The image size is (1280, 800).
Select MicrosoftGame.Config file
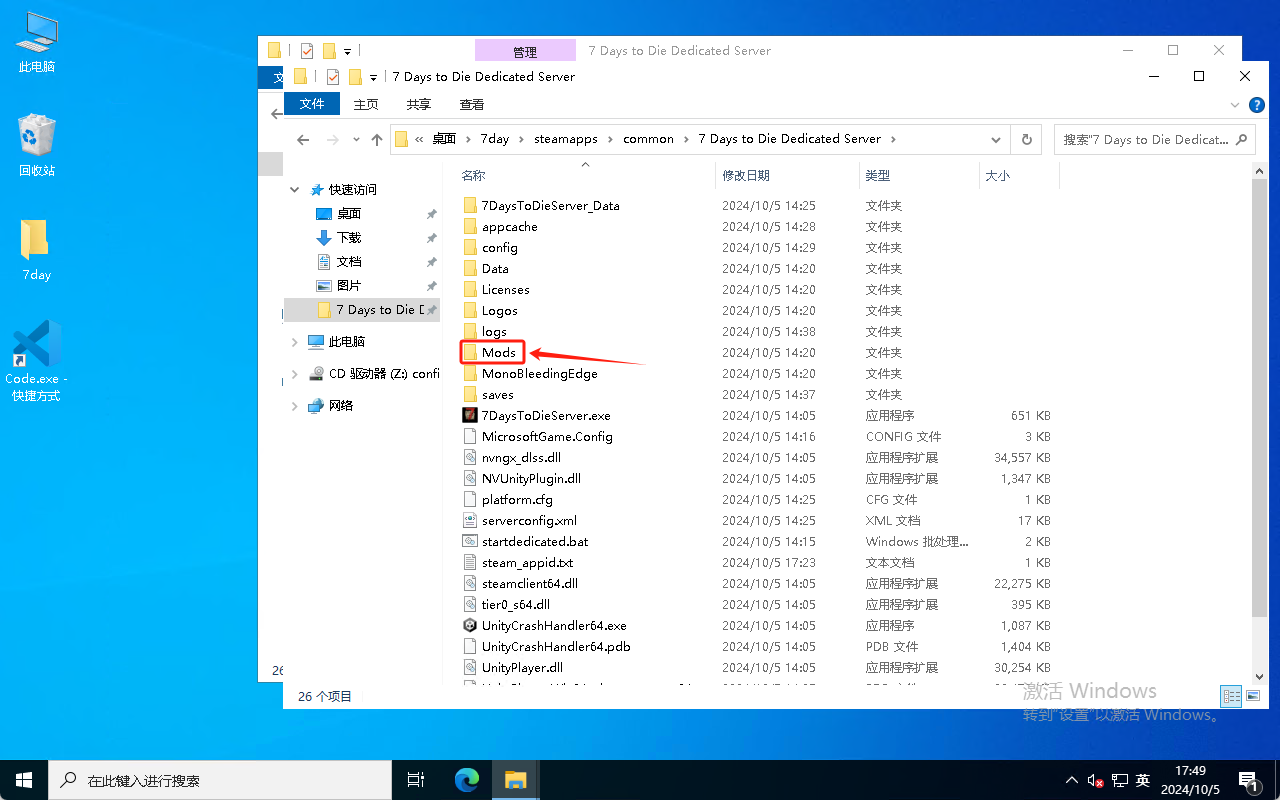click(547, 436)
